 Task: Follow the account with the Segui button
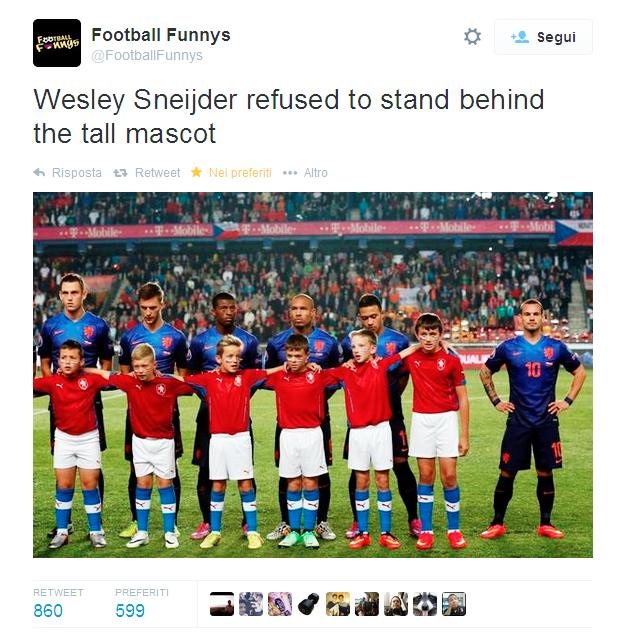pos(543,37)
